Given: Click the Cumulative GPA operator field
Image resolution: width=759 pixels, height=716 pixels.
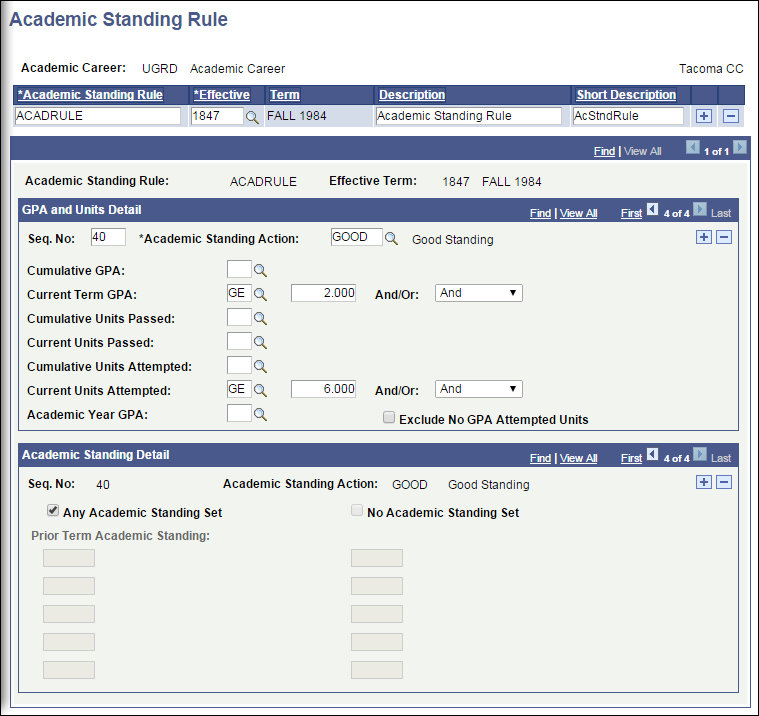Looking at the screenshot, I should (x=239, y=269).
